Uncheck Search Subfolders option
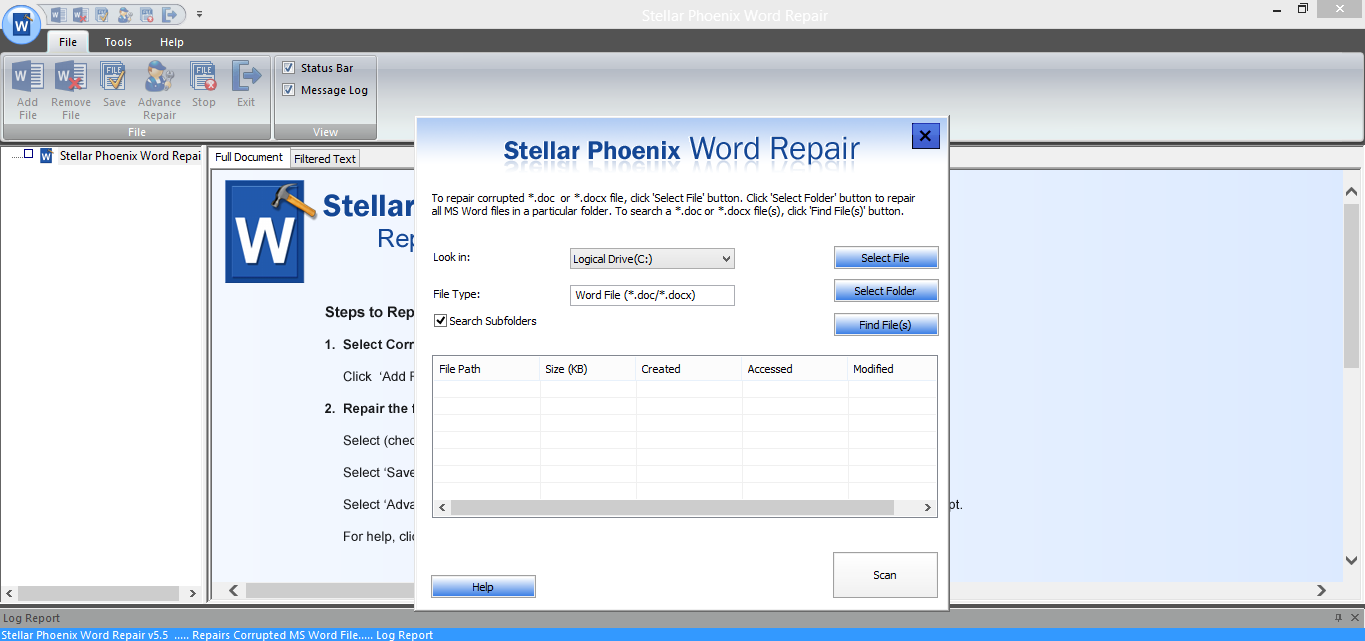Image resolution: width=1365 pixels, height=641 pixels. pyautogui.click(x=440, y=321)
